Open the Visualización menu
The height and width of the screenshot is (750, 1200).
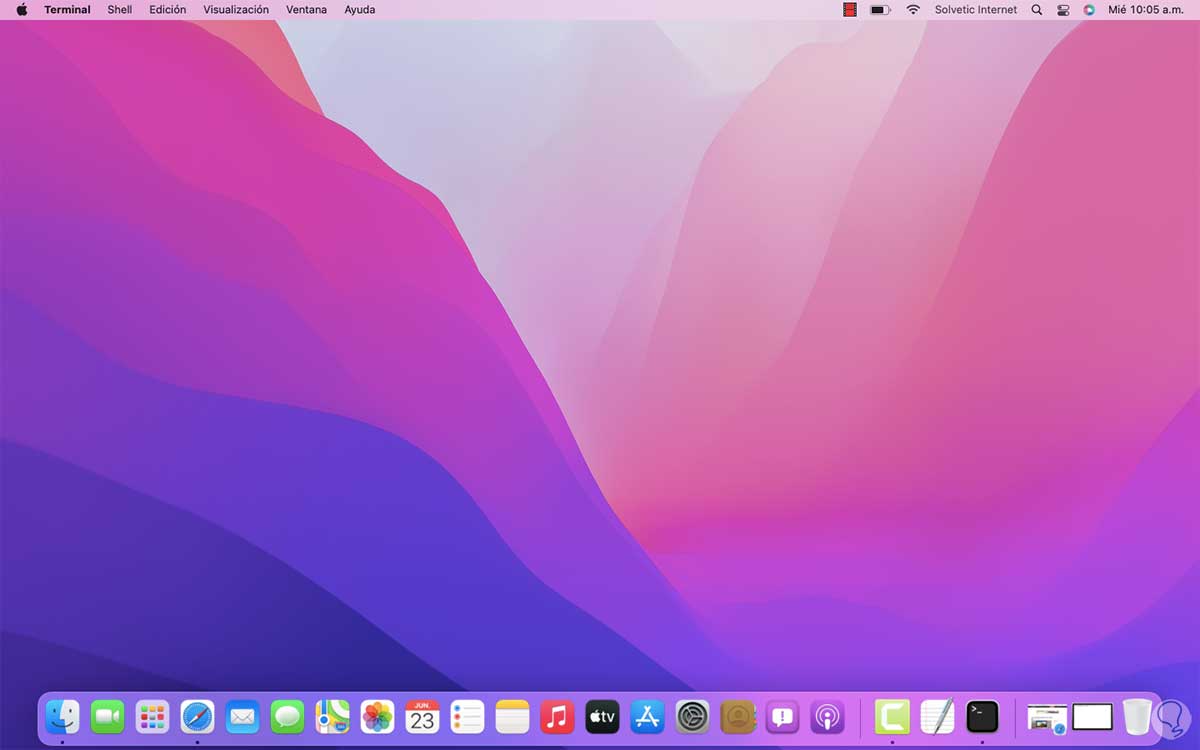click(x=236, y=9)
